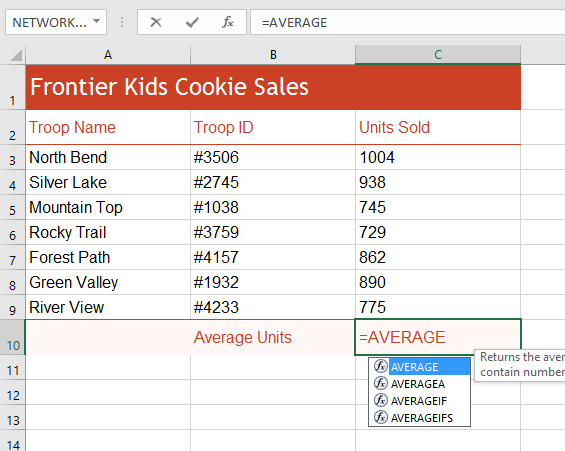Screen dimensions: 565x451
Task: Cancel the formula entry with X icon
Action: coord(156,22)
